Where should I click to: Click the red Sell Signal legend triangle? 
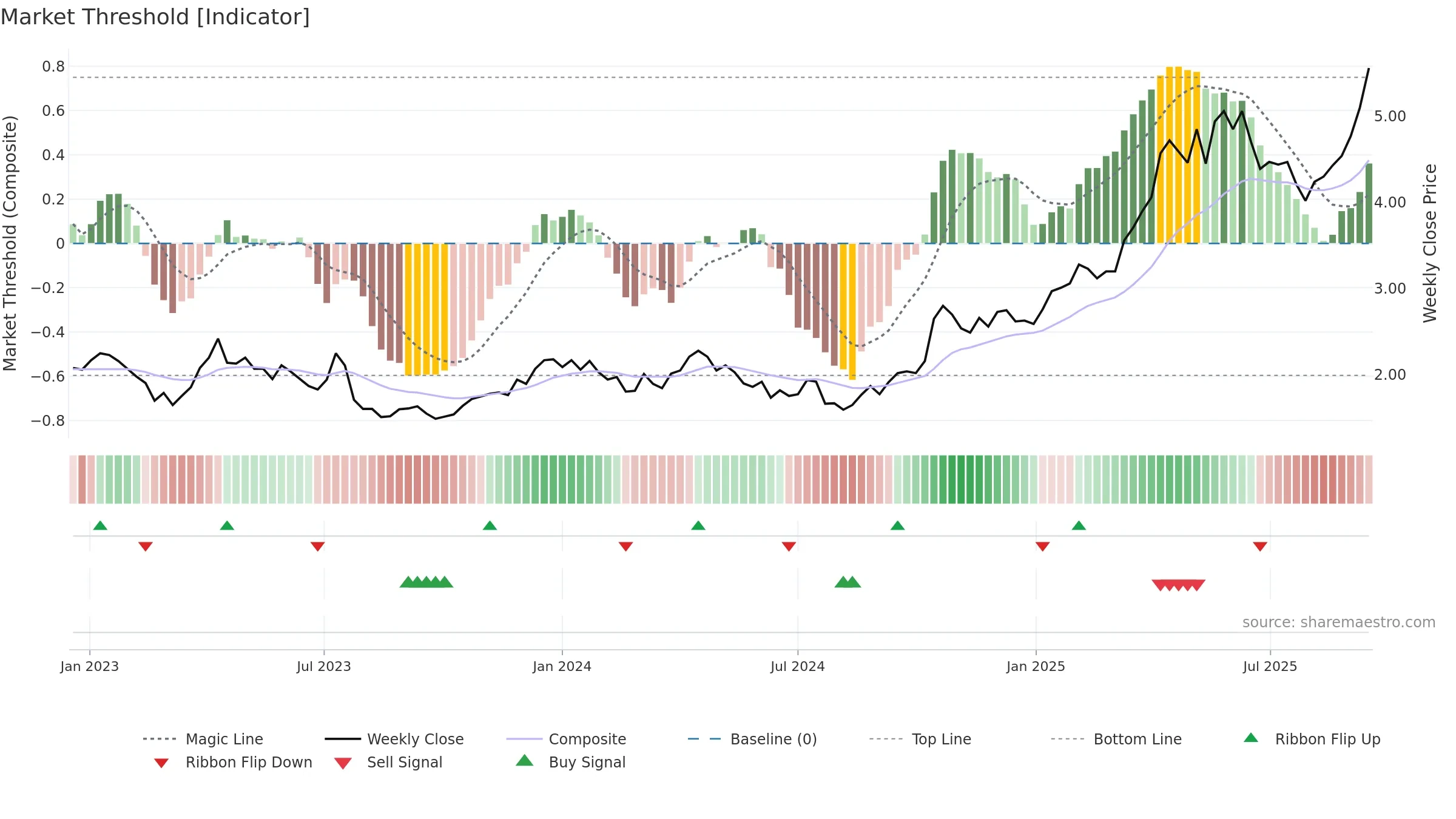pyautogui.click(x=343, y=763)
